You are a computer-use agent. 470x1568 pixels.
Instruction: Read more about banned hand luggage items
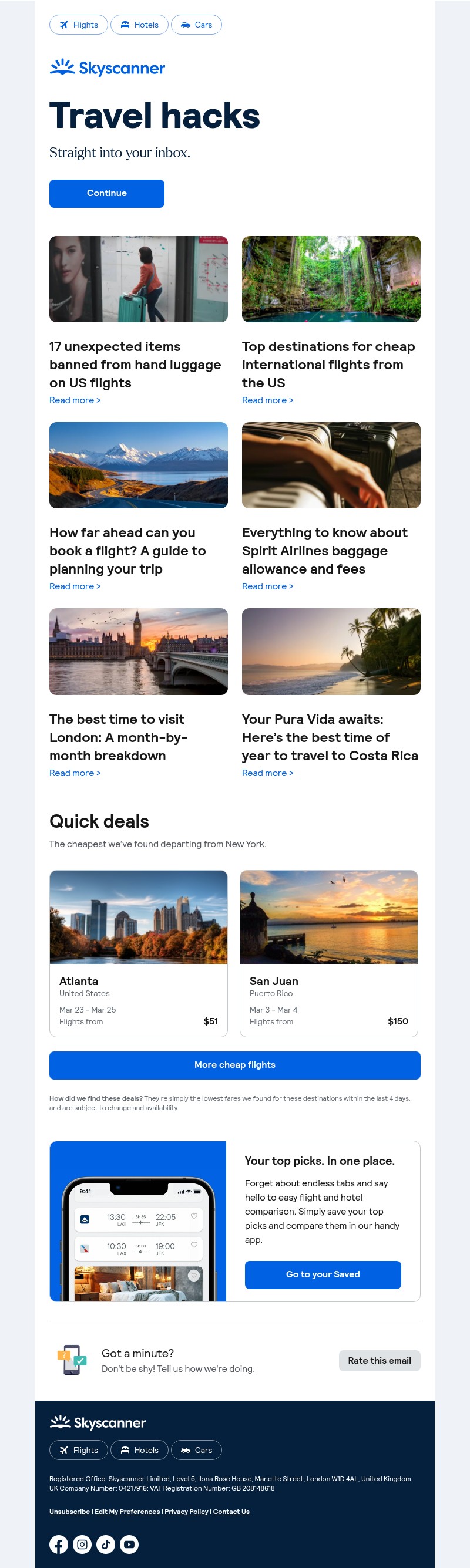point(75,400)
